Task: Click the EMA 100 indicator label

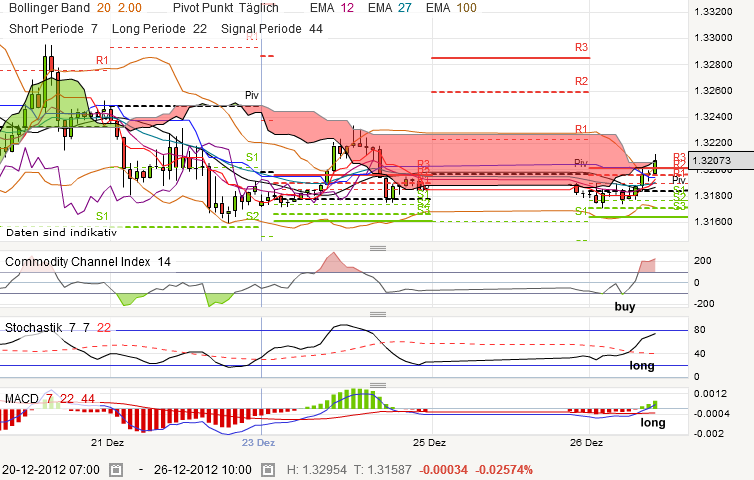Action: click(x=451, y=8)
